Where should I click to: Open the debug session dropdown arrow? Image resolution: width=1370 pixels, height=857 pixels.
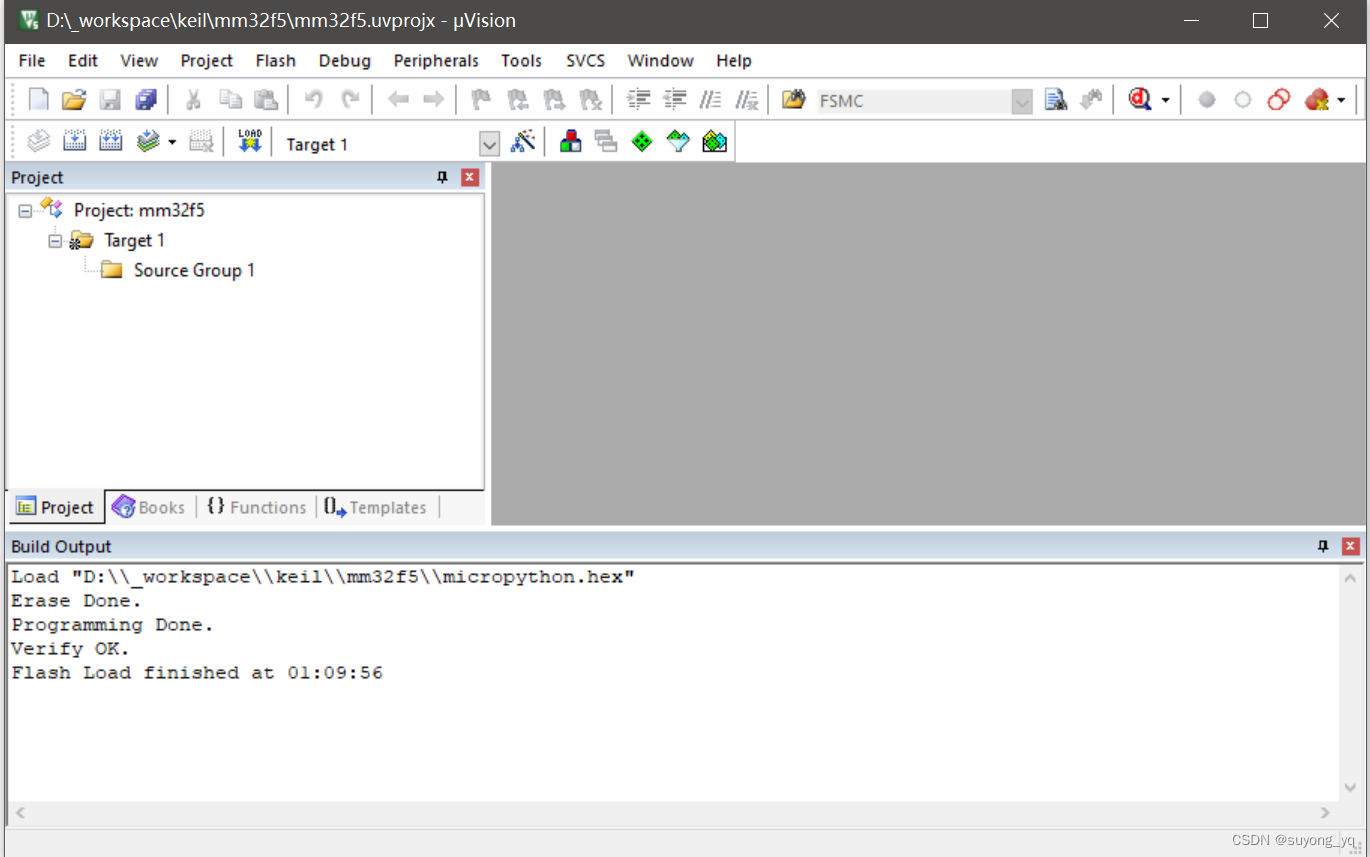(x=1165, y=100)
